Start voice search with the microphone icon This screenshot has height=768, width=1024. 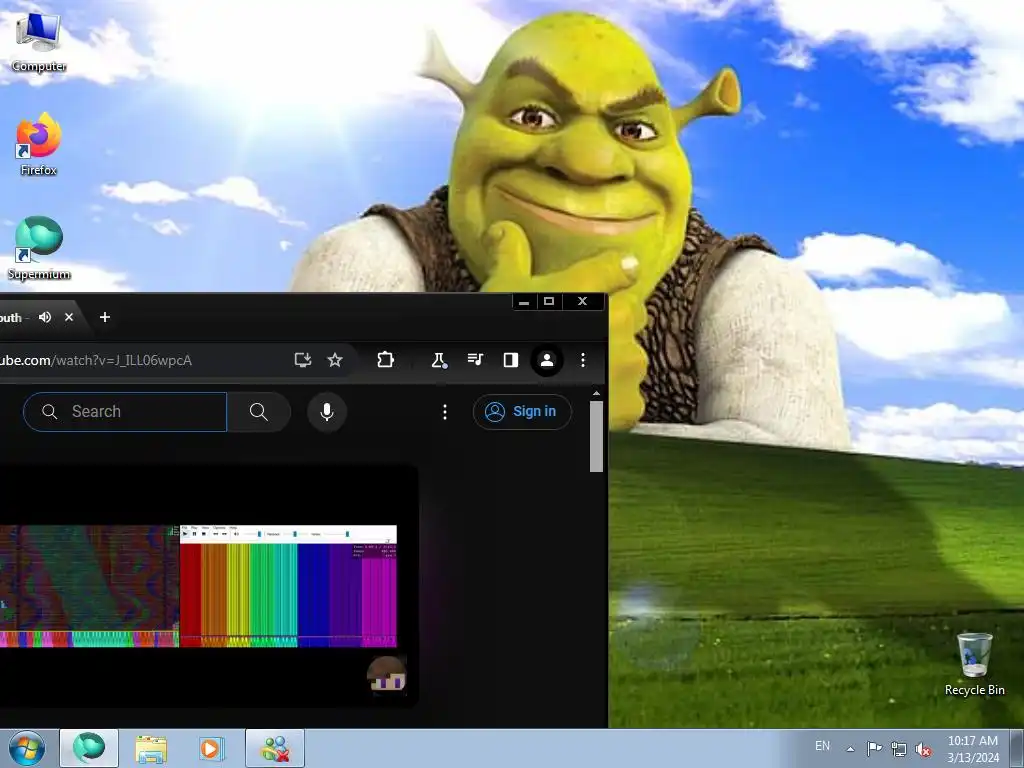click(x=327, y=411)
